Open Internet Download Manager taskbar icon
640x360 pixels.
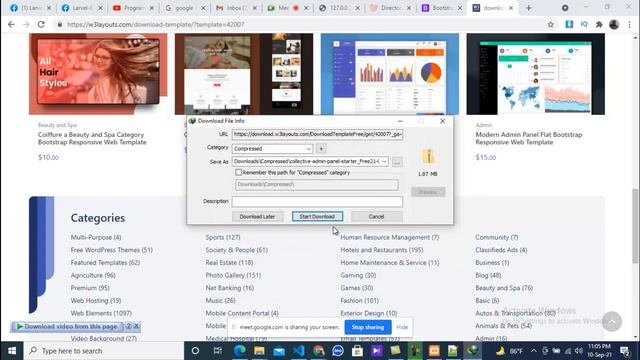click(472, 351)
